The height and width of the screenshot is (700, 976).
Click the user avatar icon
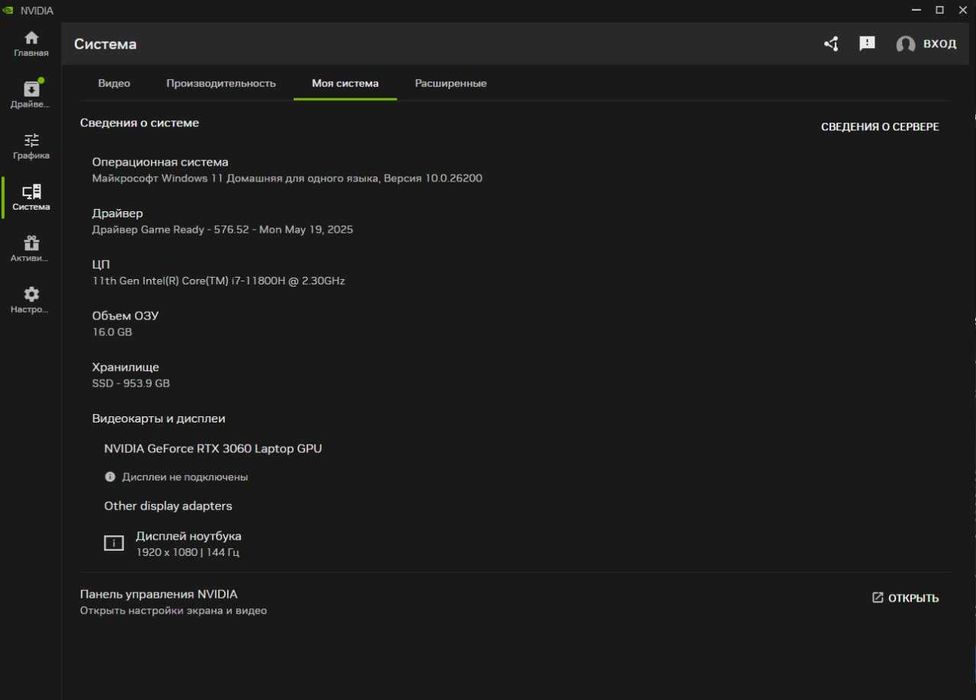click(x=905, y=44)
